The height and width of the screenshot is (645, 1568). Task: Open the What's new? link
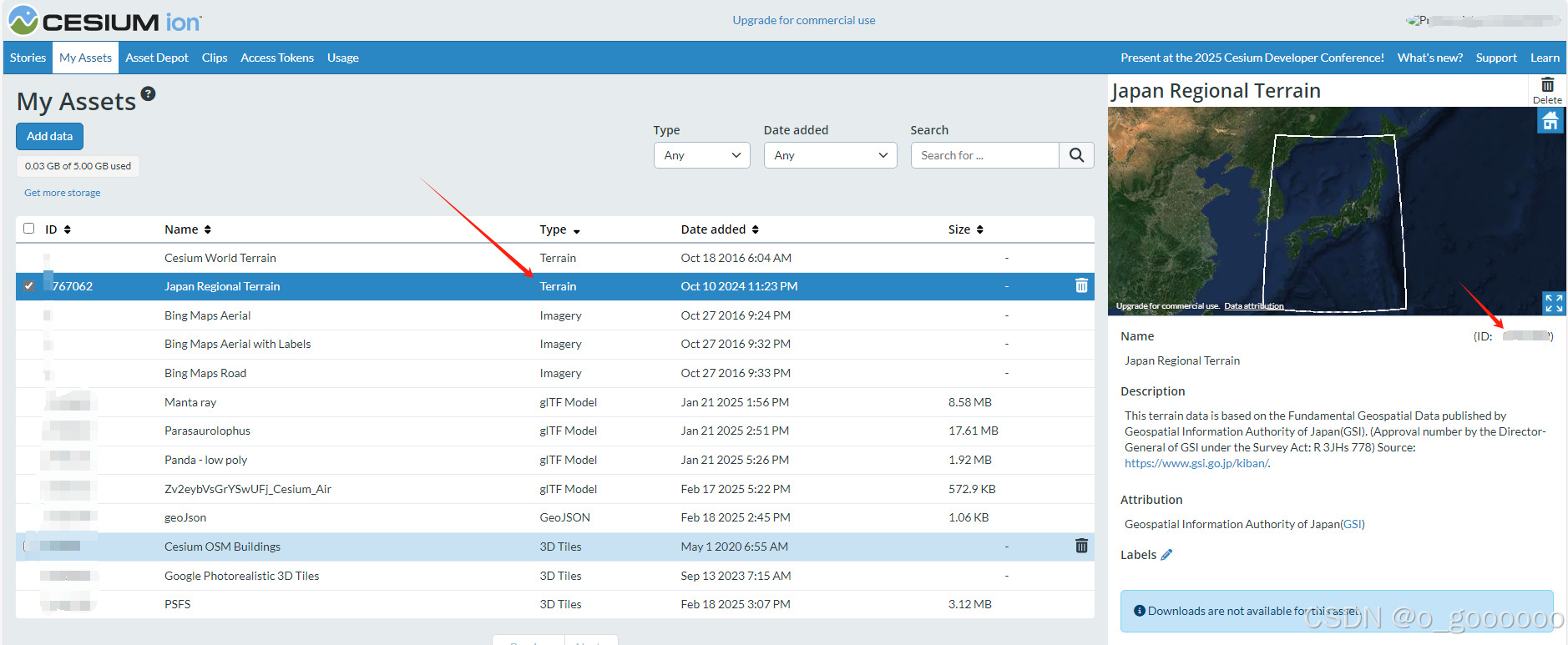(1430, 58)
